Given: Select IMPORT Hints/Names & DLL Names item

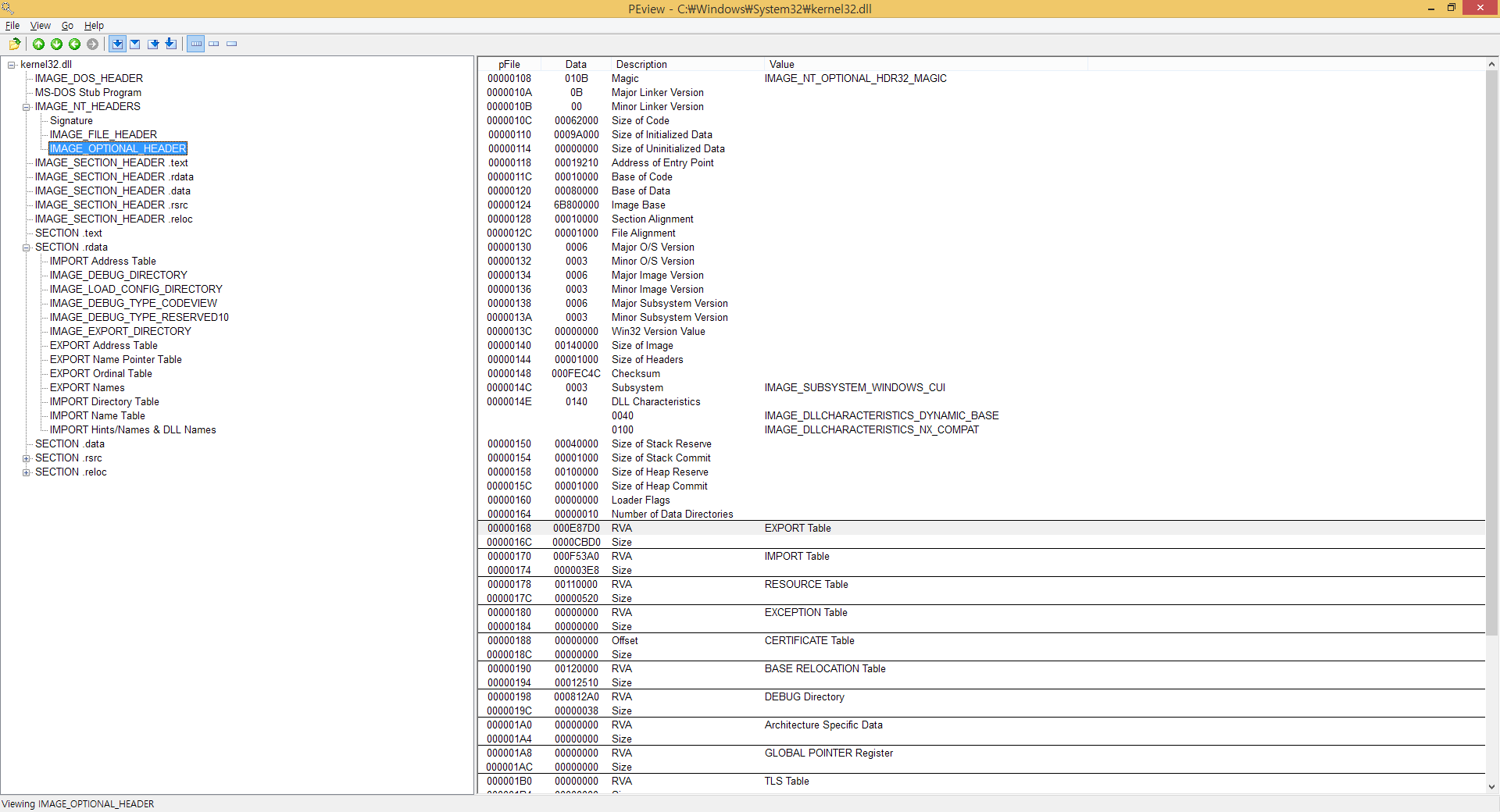Looking at the screenshot, I should pos(133,429).
